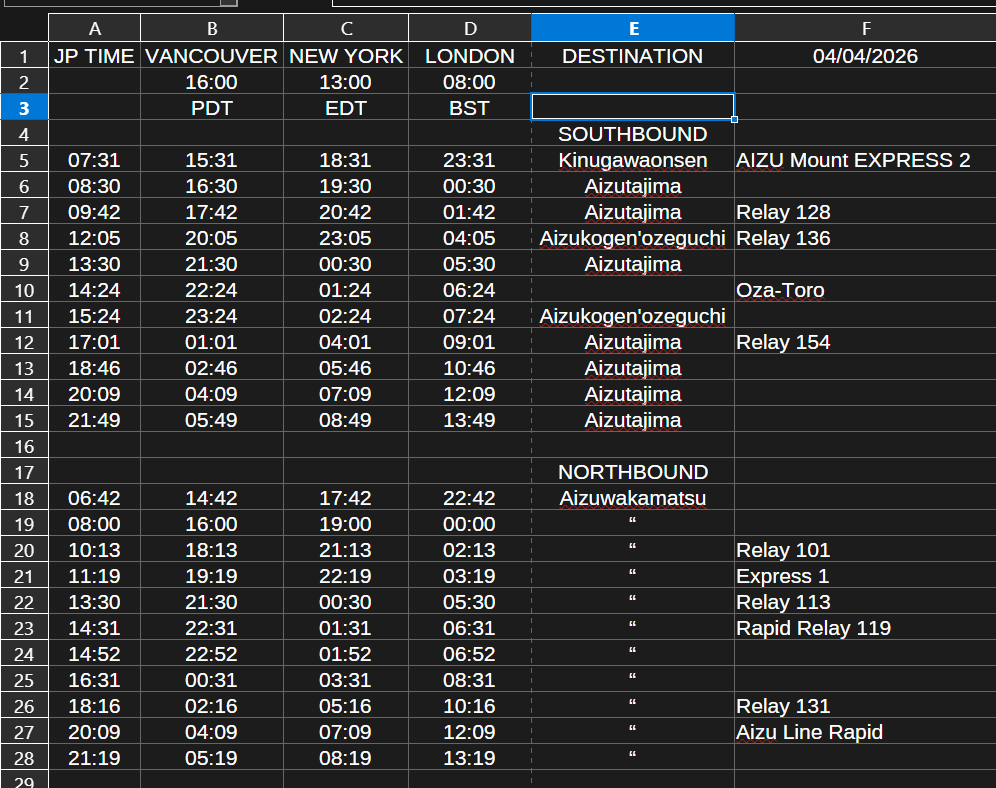Select column D header
Viewport: 996px width, 788px height.
(470, 29)
